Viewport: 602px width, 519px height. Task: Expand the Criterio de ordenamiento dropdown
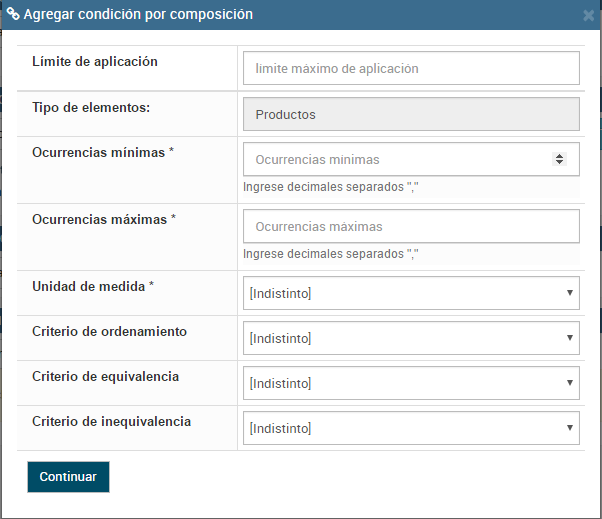[x=411, y=339]
